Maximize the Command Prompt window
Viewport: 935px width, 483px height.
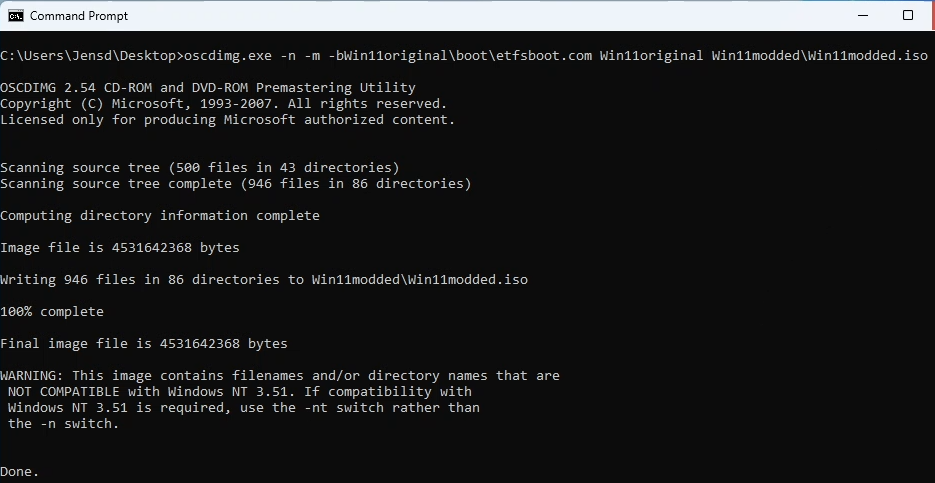click(908, 16)
